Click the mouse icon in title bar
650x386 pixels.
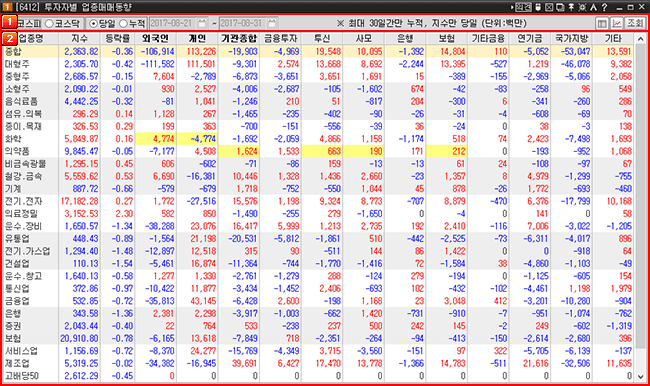pyautogui.click(x=538, y=7)
